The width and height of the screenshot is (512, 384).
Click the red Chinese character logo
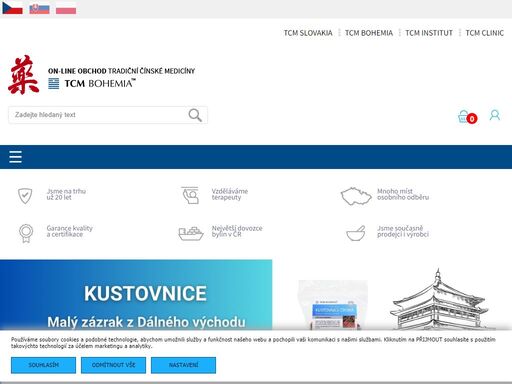(23, 75)
